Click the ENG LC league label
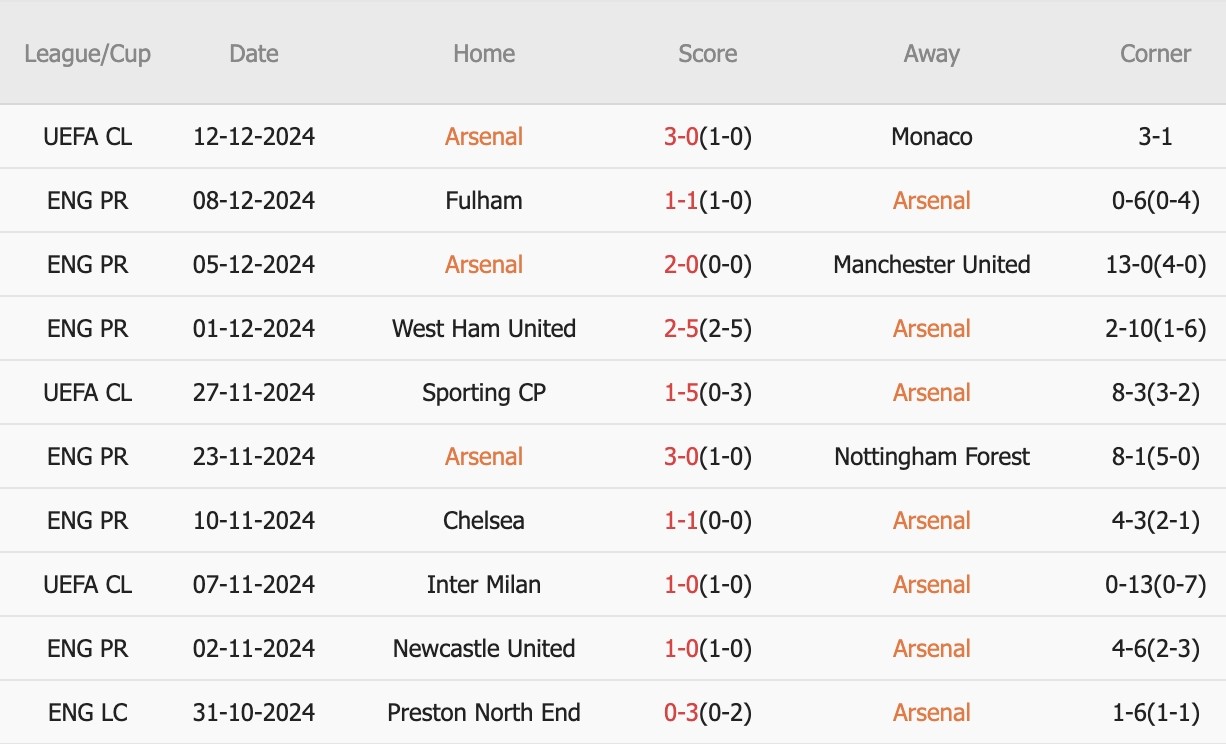Viewport: 1226px width, 744px height. pos(88,712)
